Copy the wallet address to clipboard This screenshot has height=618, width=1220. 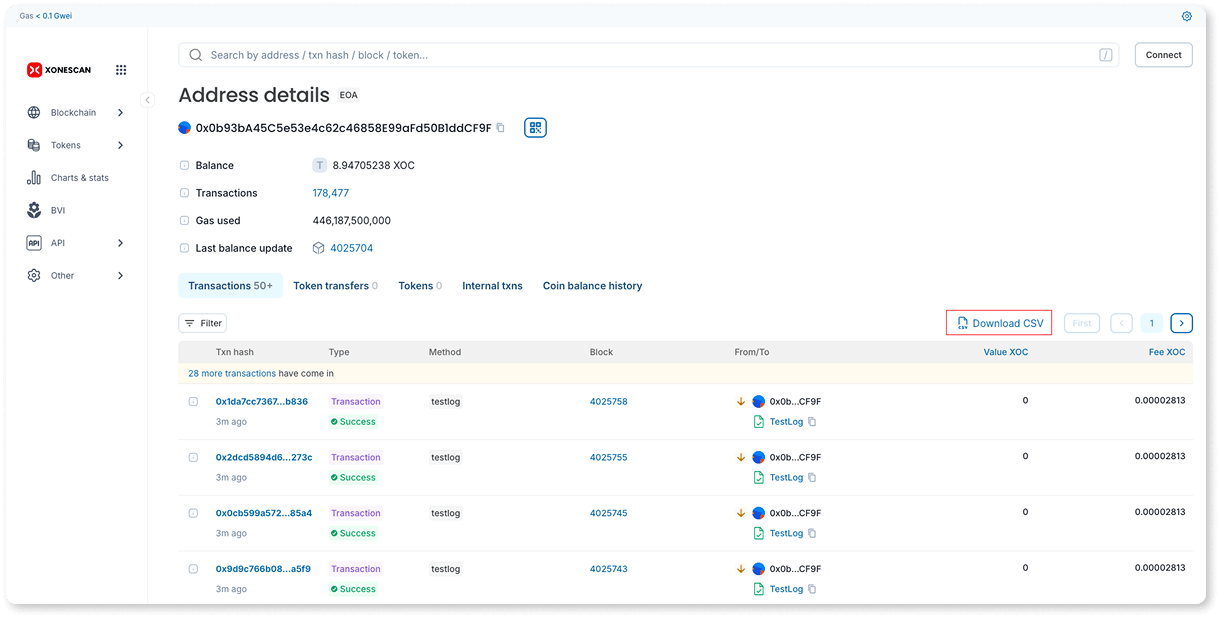click(501, 128)
